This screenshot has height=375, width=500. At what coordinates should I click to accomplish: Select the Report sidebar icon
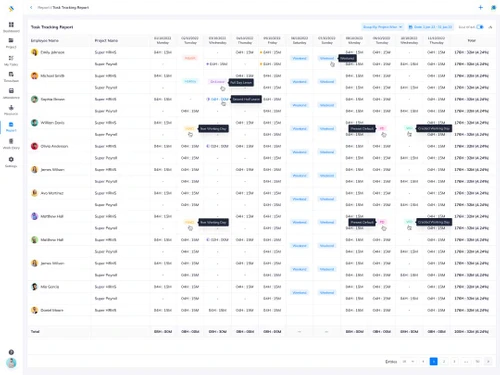11,124
